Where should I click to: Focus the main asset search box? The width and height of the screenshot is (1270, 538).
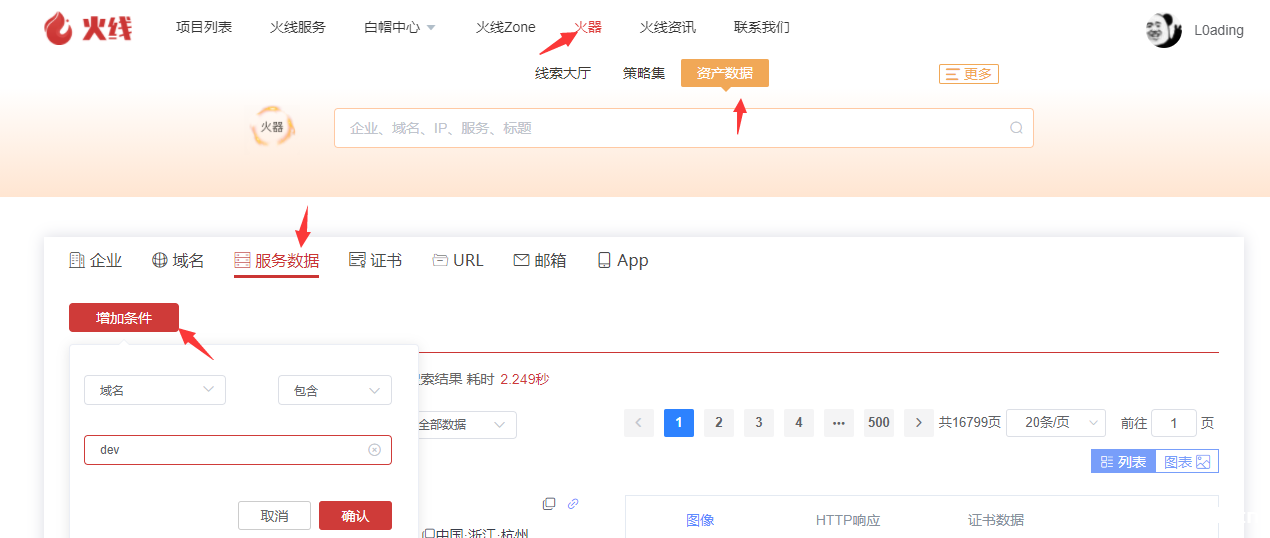point(670,128)
